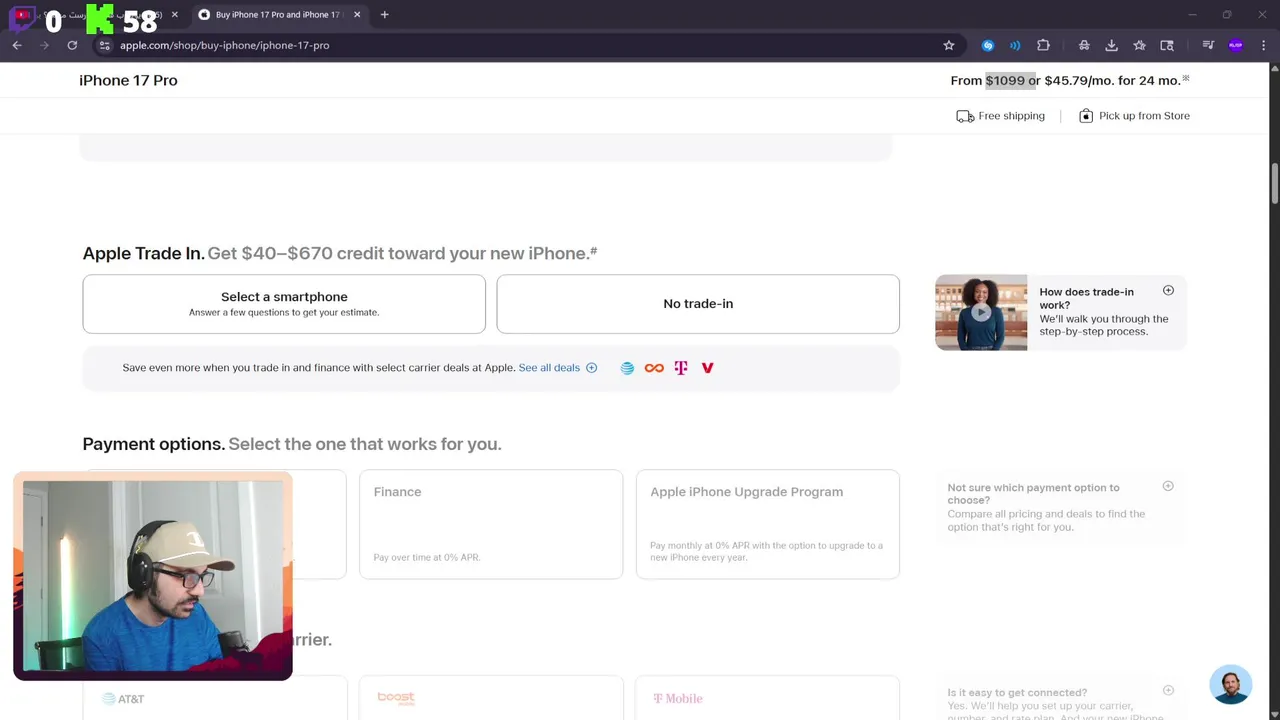Open the purple profile avatar
The image size is (1280, 720).
[x=1236, y=45]
